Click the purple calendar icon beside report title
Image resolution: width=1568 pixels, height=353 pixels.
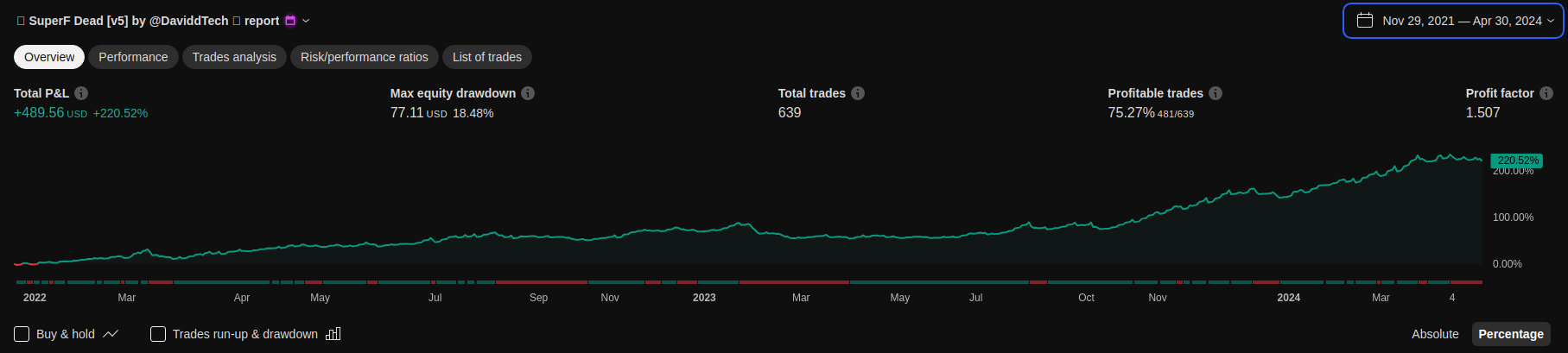pos(290,21)
